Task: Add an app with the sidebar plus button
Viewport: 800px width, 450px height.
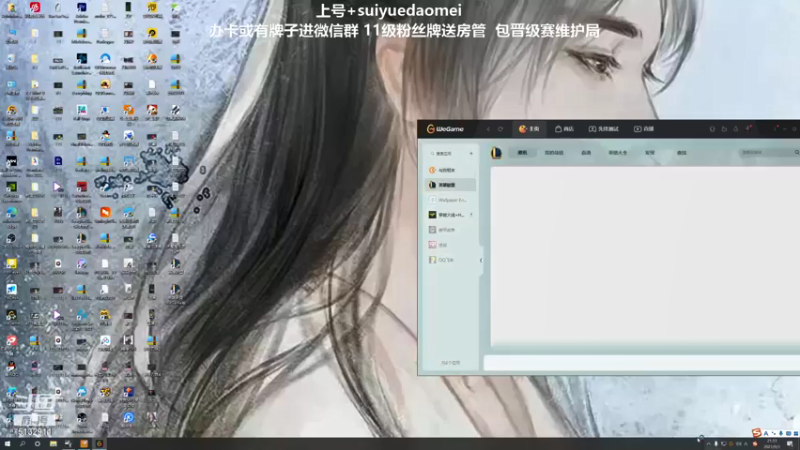Action: pos(471,154)
